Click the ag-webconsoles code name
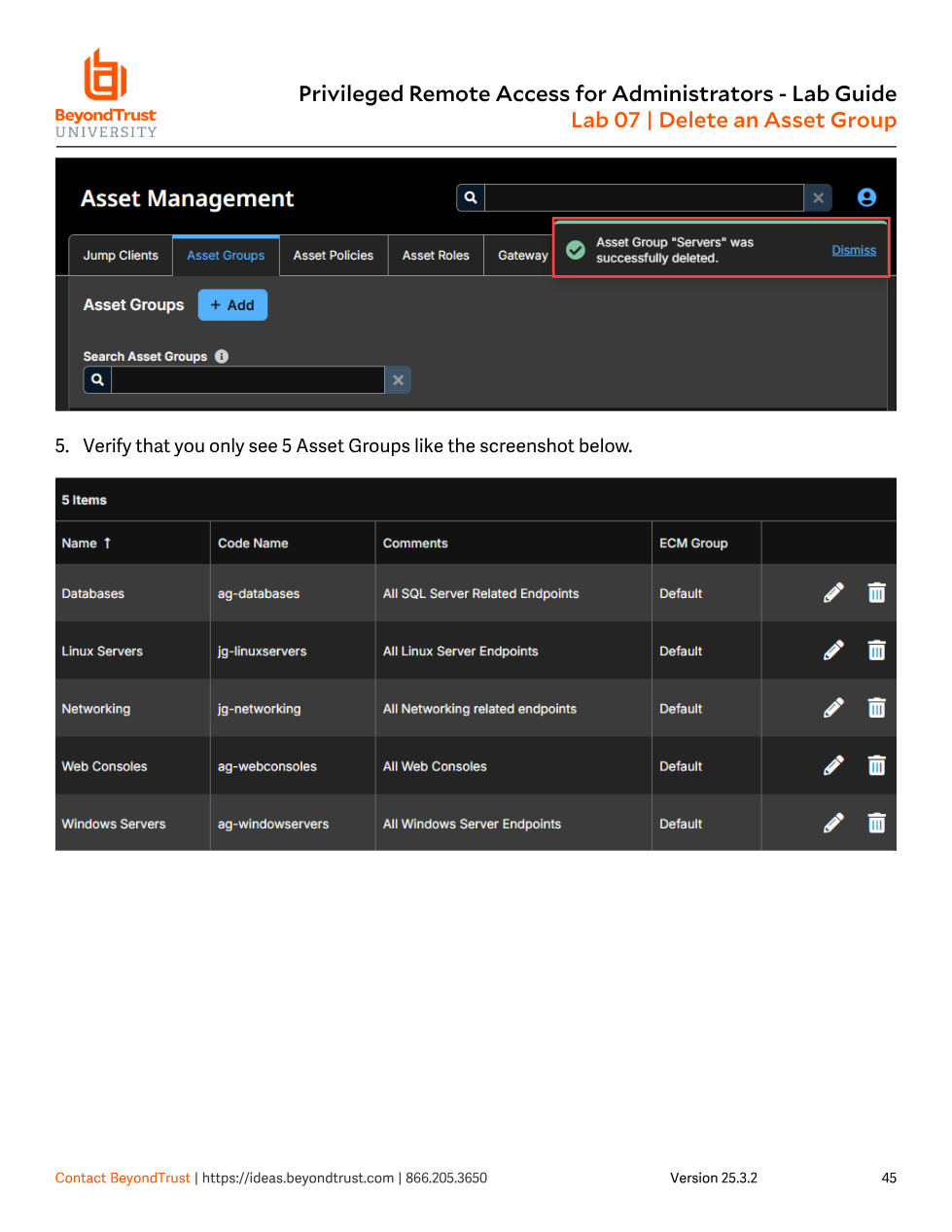The width and height of the screenshot is (952, 1232). [267, 765]
